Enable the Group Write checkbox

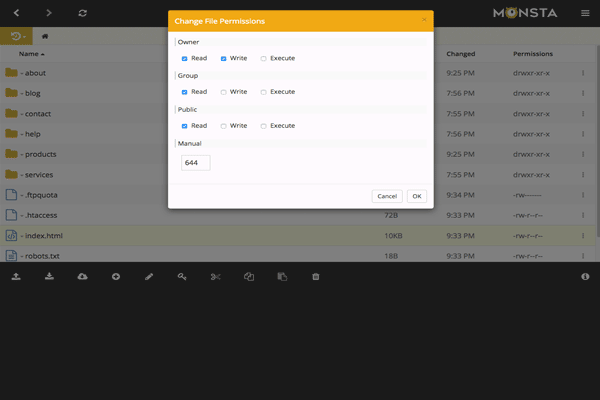pos(224,92)
